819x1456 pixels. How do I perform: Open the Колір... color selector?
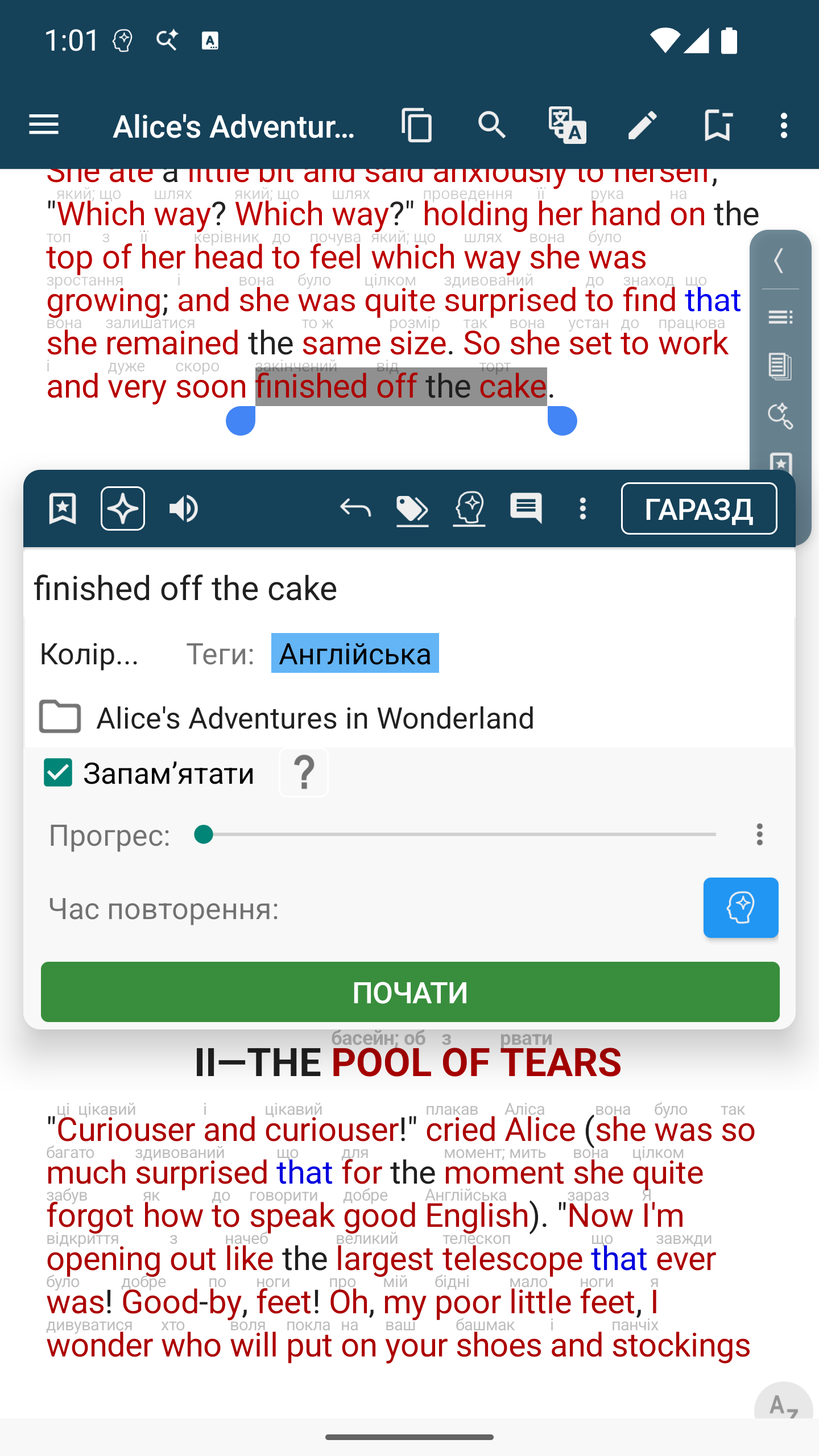(89, 654)
